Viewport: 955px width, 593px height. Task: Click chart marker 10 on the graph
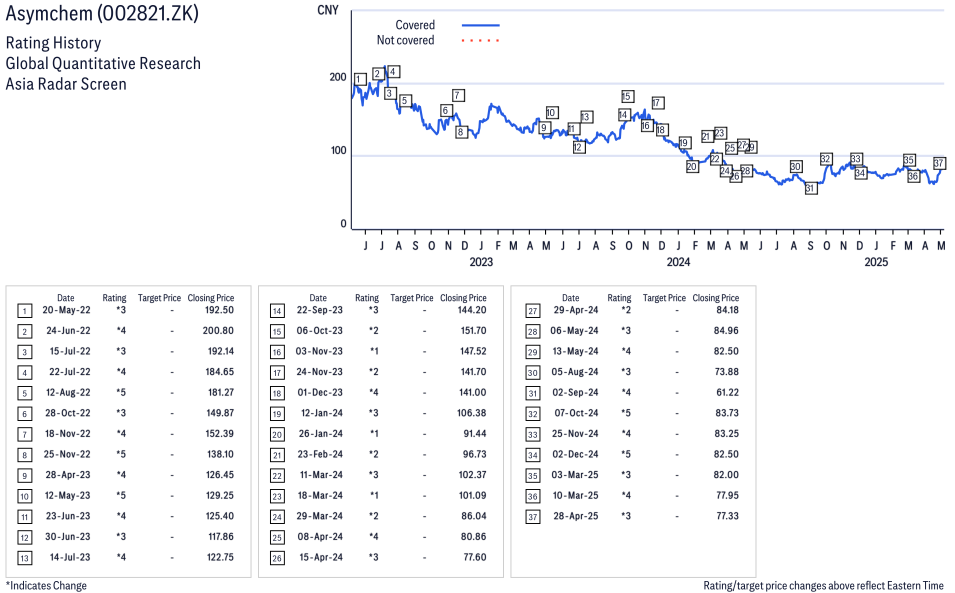pos(551,113)
